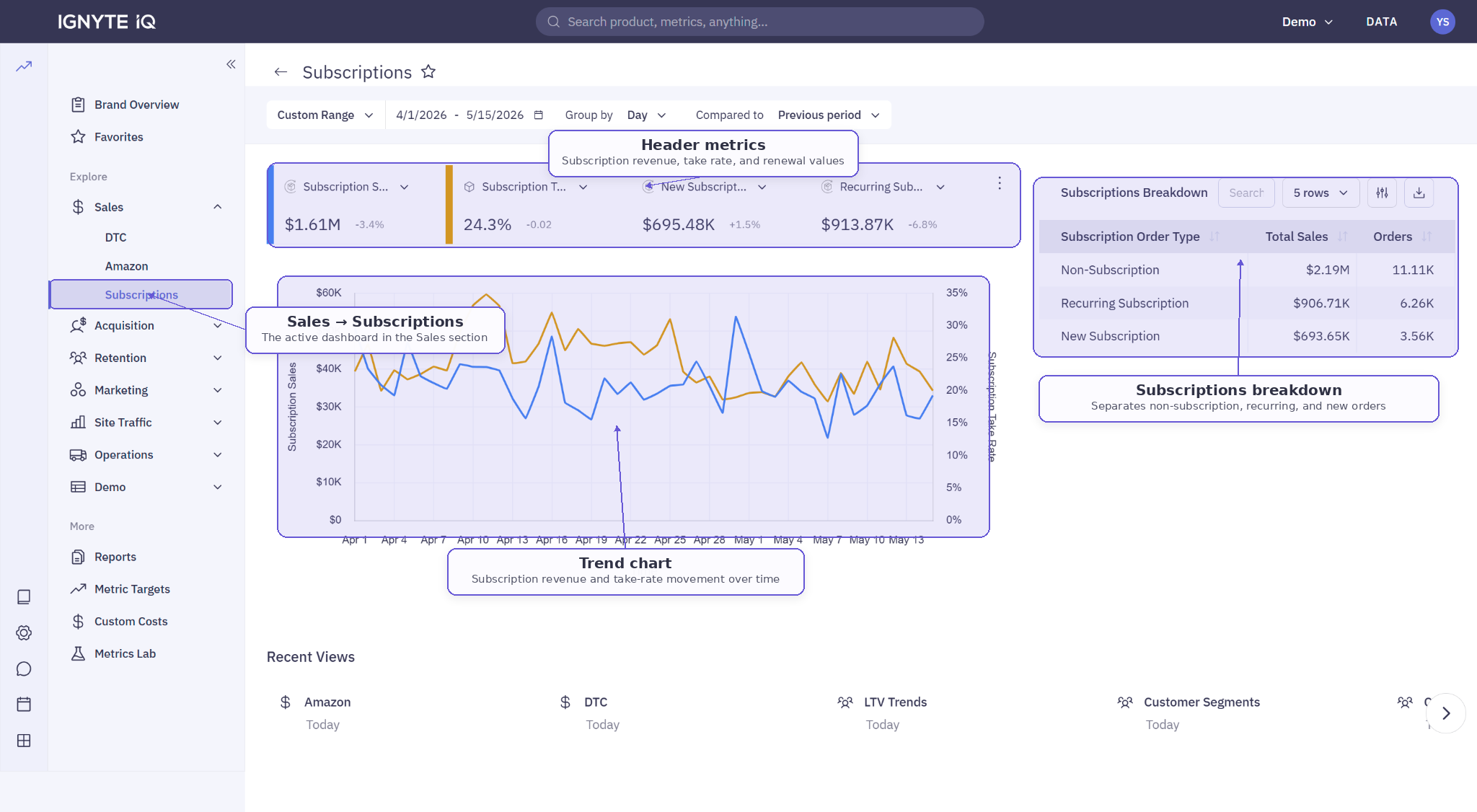Click the YS user avatar
This screenshot has height=812, width=1477.
click(1442, 22)
